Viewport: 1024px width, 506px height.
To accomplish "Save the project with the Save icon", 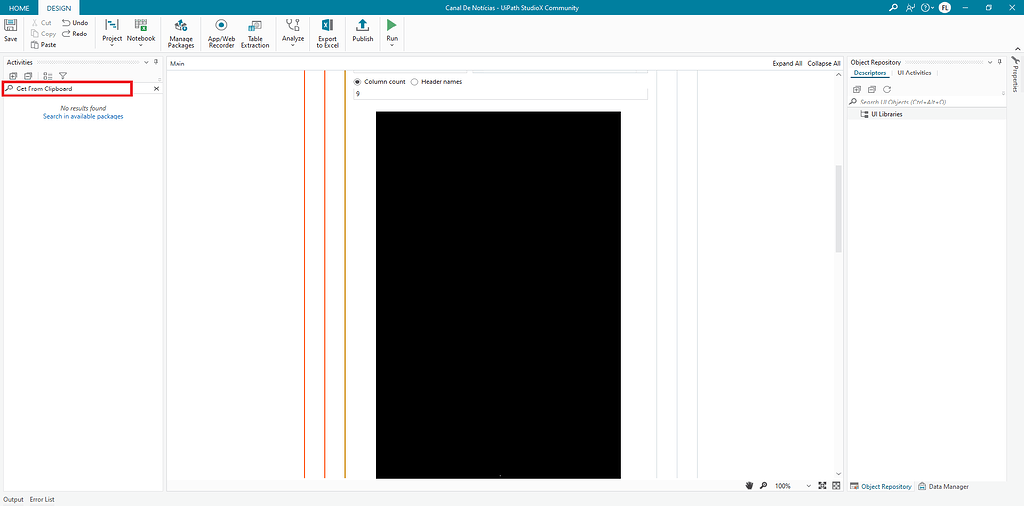I will [10, 30].
